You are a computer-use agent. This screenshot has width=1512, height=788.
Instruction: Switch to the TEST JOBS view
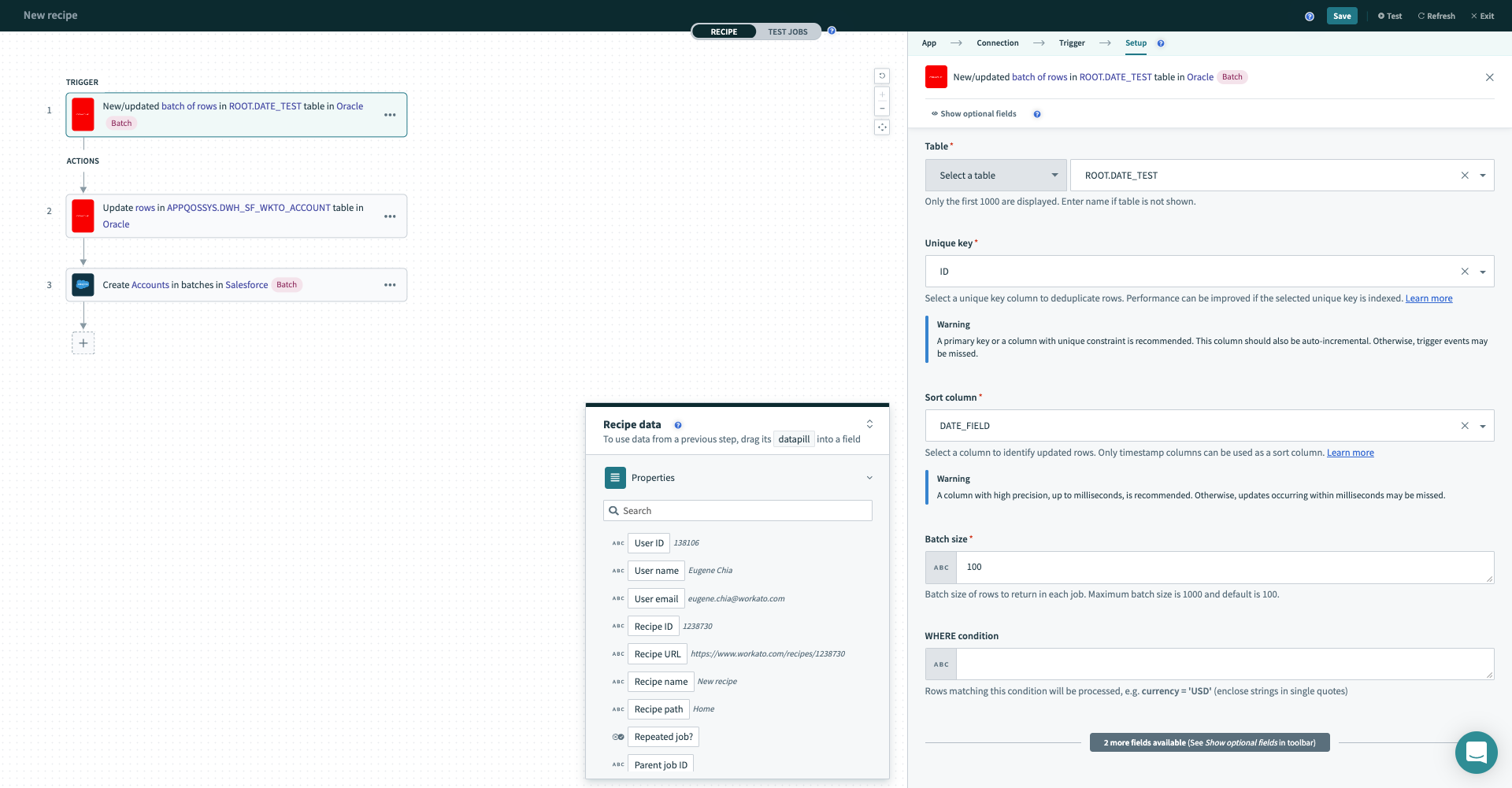[787, 32]
